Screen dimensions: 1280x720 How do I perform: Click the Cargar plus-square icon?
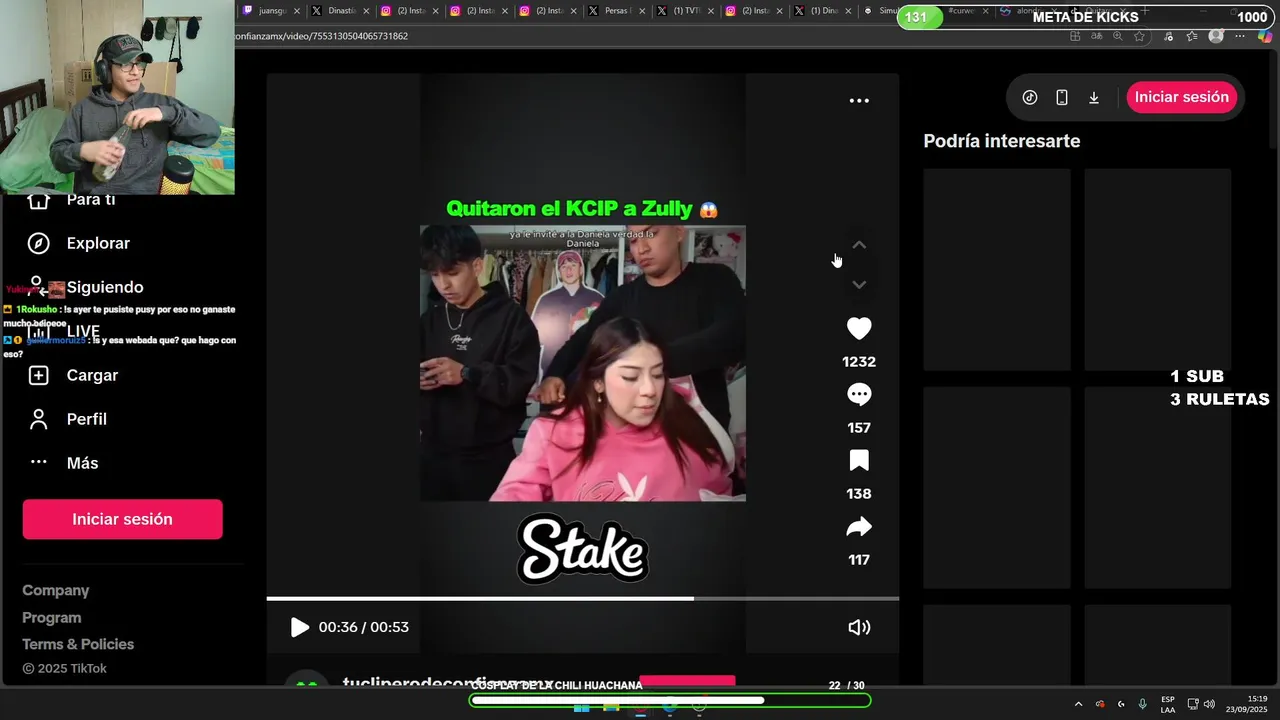tap(38, 375)
